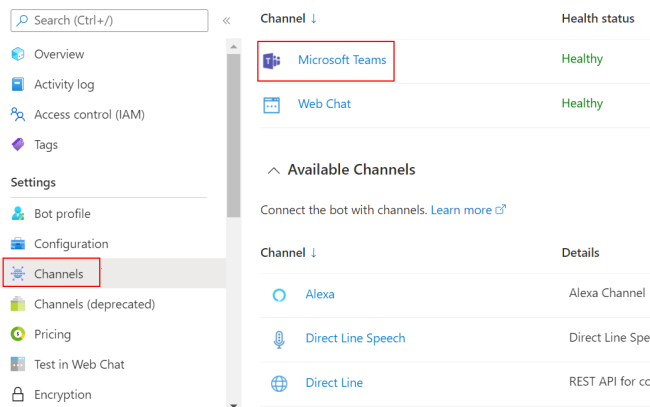Image resolution: width=650 pixels, height=407 pixels.
Task: Sort available channels by Channel column
Action: point(288,253)
